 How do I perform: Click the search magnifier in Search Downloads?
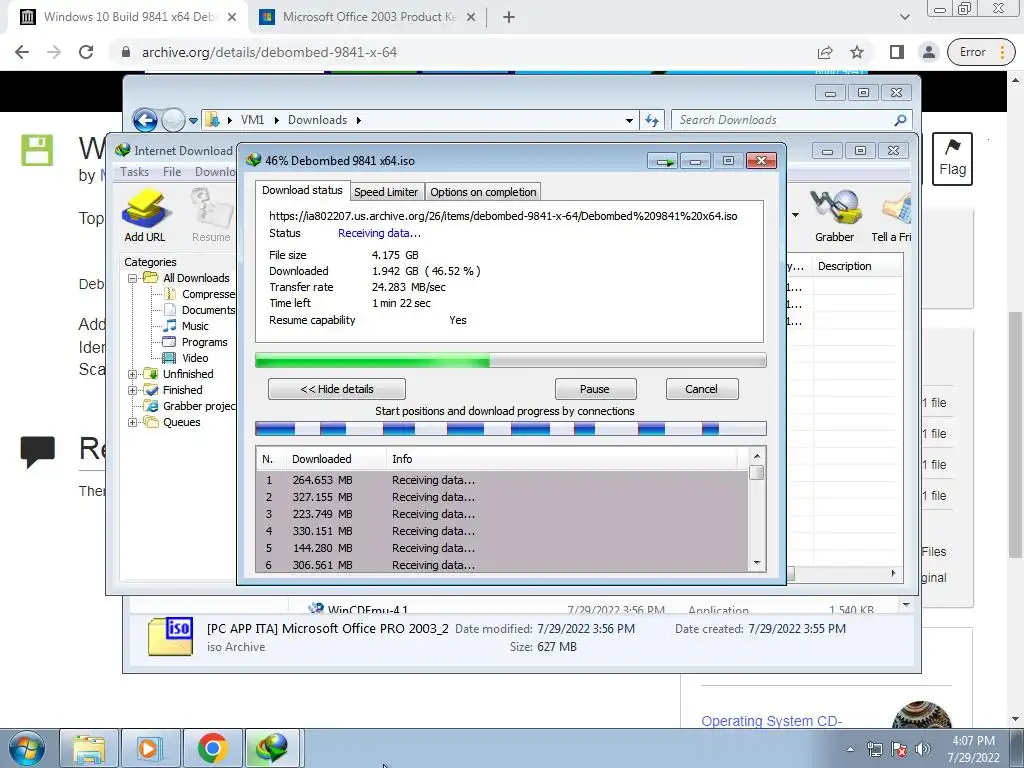pyautogui.click(x=900, y=120)
